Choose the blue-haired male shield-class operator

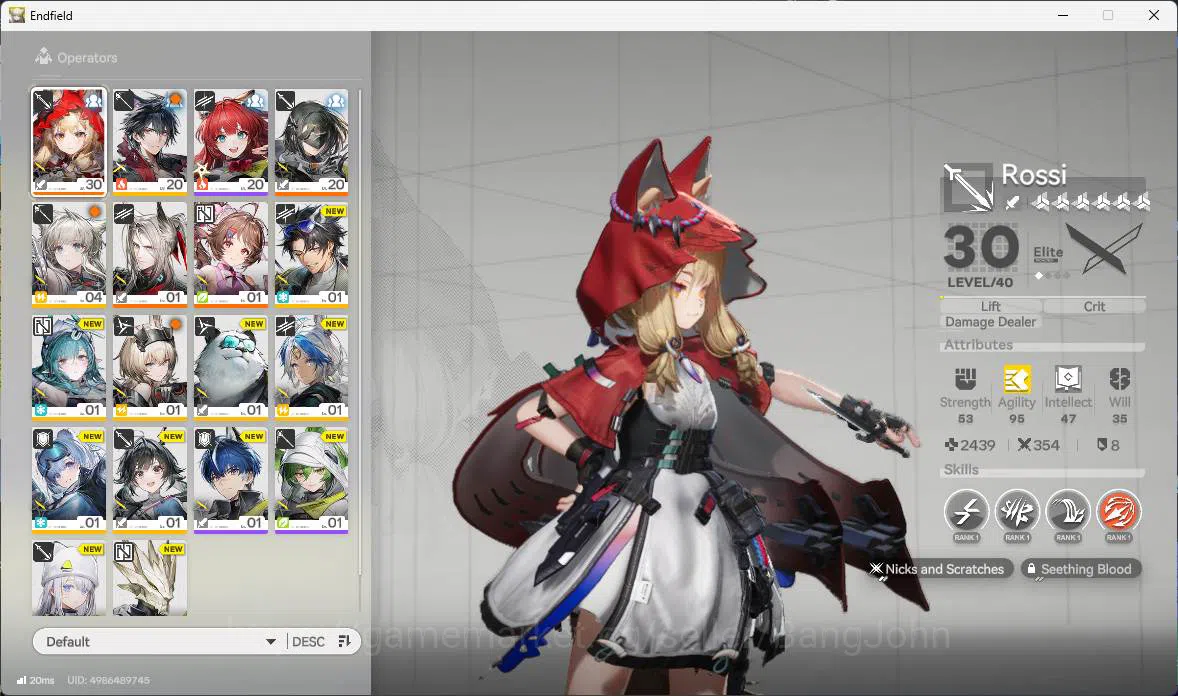[x=231, y=480]
